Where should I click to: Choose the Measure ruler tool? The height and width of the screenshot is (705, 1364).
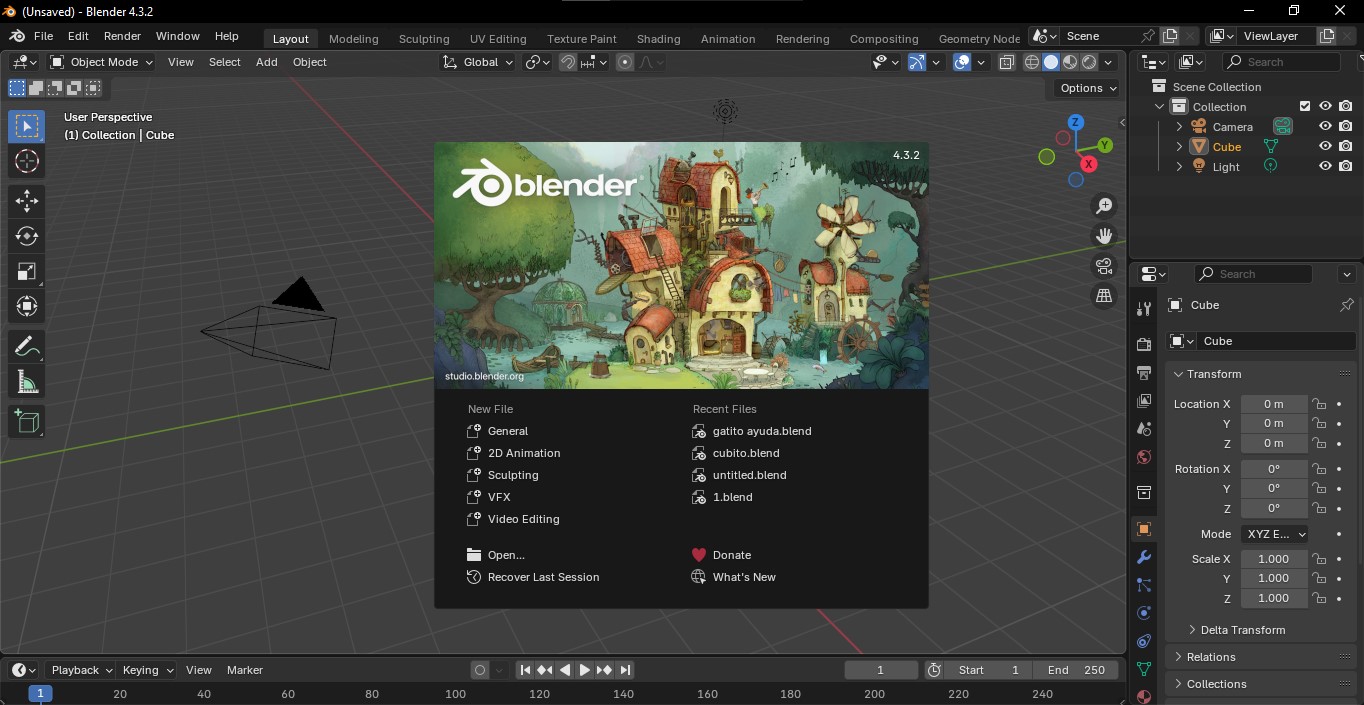(27, 382)
